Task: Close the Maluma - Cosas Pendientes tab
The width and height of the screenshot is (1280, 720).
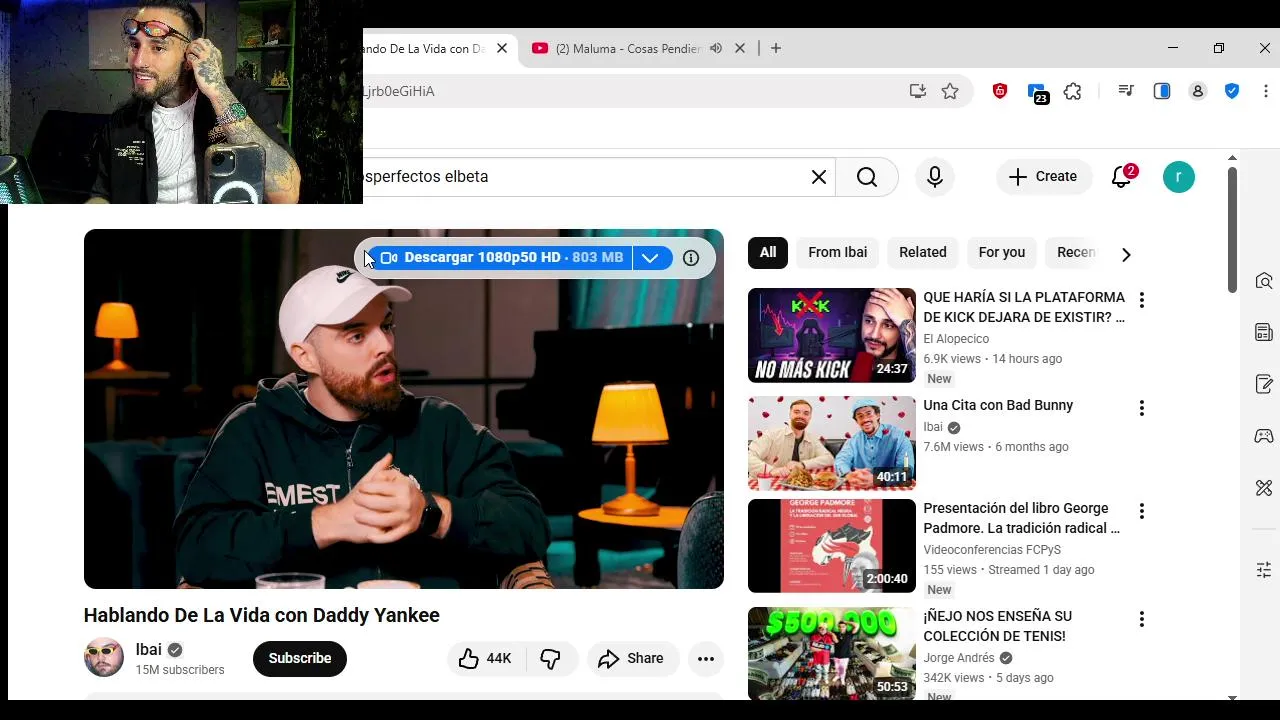Action: (x=740, y=48)
